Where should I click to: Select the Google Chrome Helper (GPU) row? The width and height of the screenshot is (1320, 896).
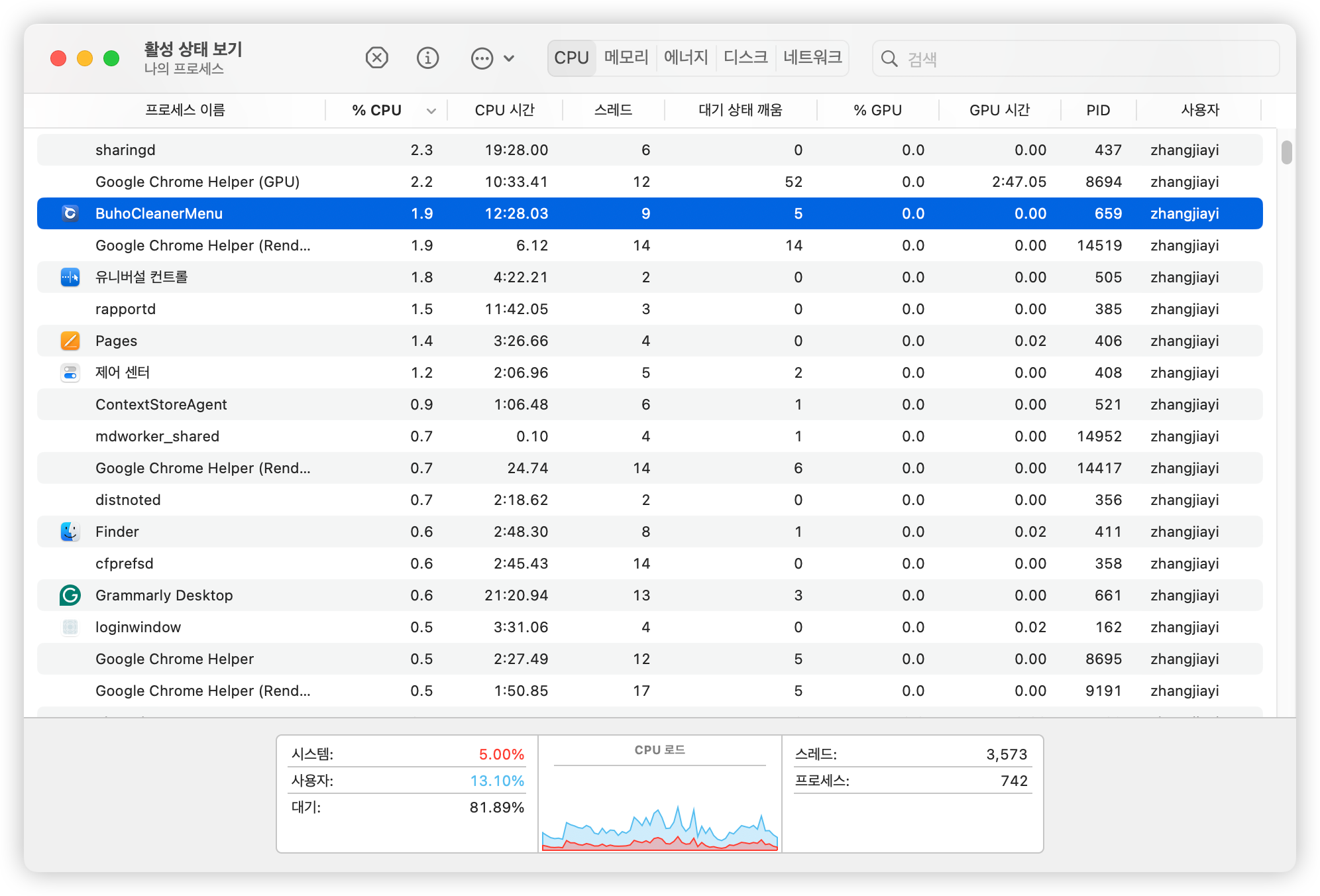(649, 182)
